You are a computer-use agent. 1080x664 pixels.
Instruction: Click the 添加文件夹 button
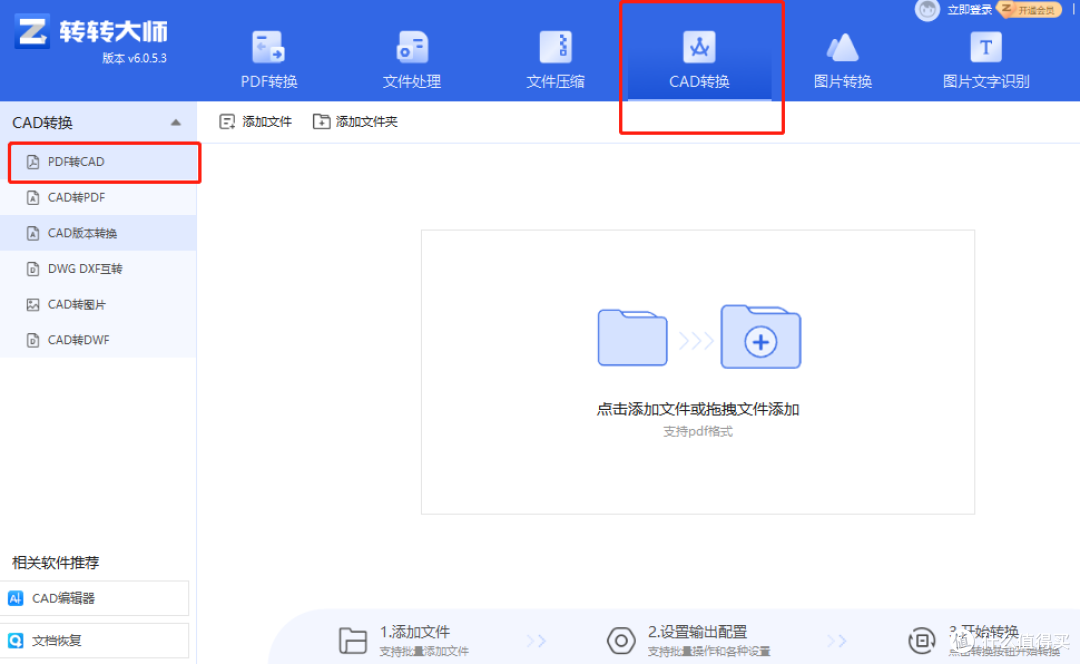pos(355,122)
